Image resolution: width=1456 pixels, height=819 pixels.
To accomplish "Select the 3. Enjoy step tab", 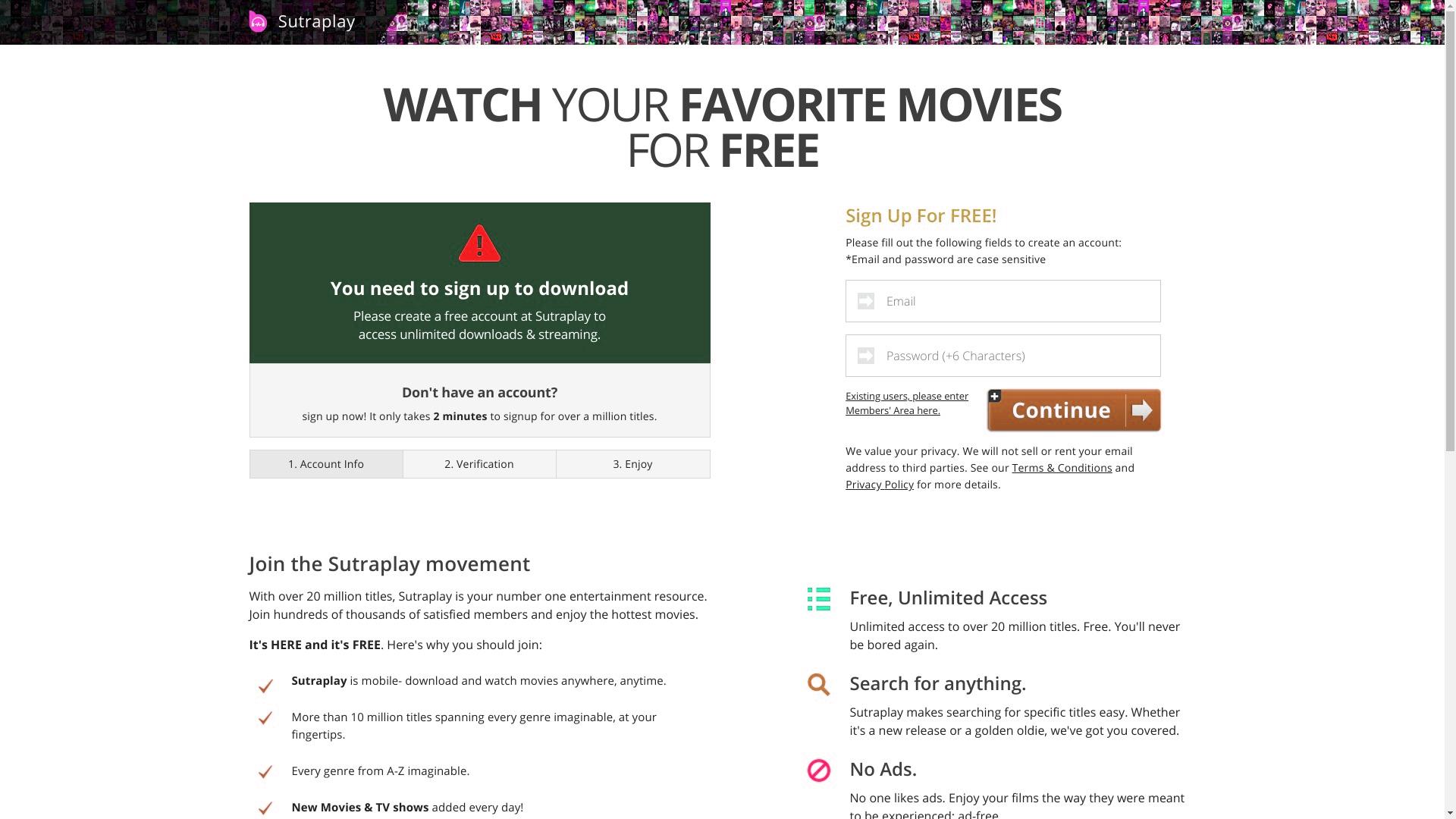I will [x=633, y=464].
